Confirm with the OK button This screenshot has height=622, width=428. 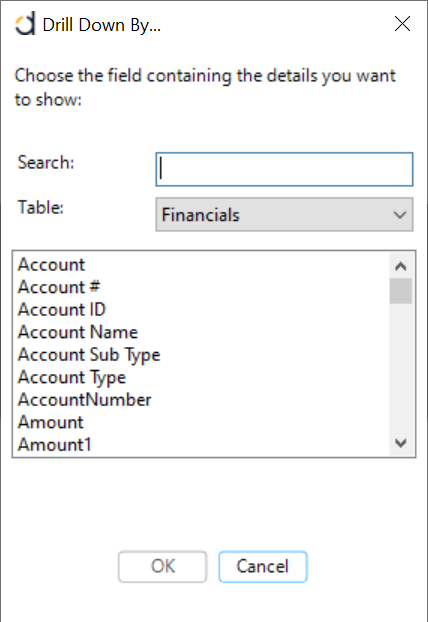[162, 566]
